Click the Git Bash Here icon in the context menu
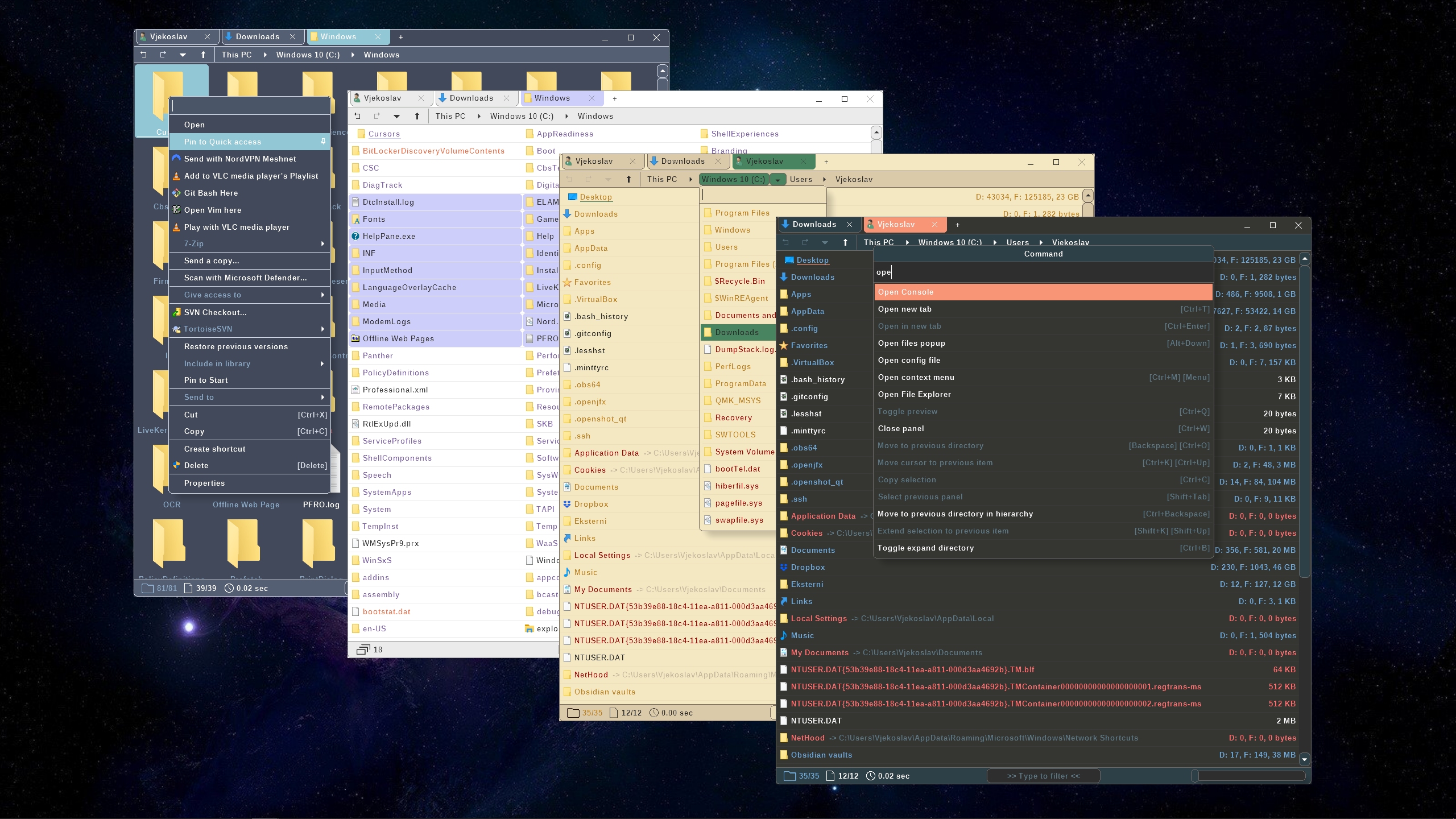 (x=177, y=193)
